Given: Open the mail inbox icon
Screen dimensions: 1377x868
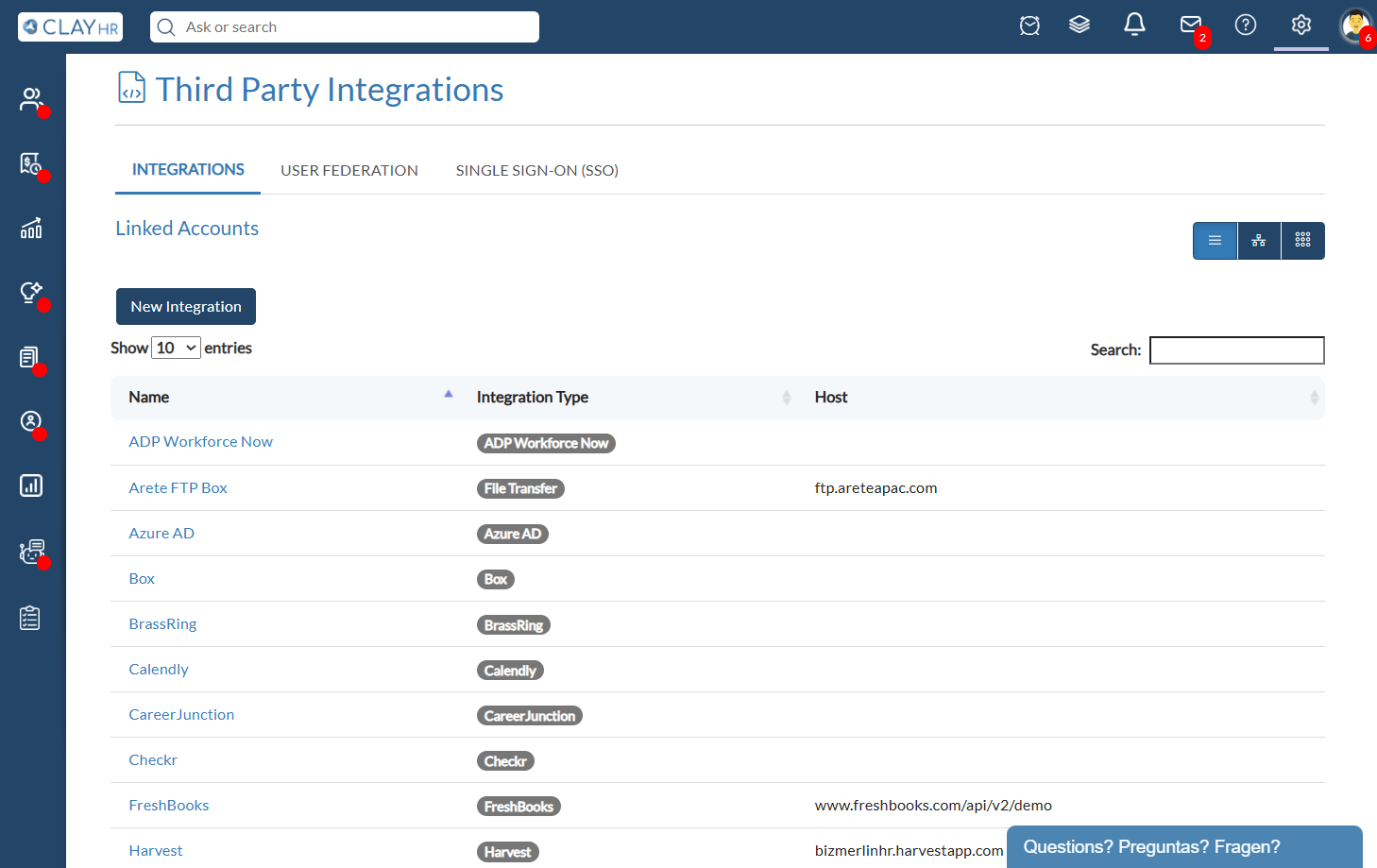Looking at the screenshot, I should (1191, 25).
